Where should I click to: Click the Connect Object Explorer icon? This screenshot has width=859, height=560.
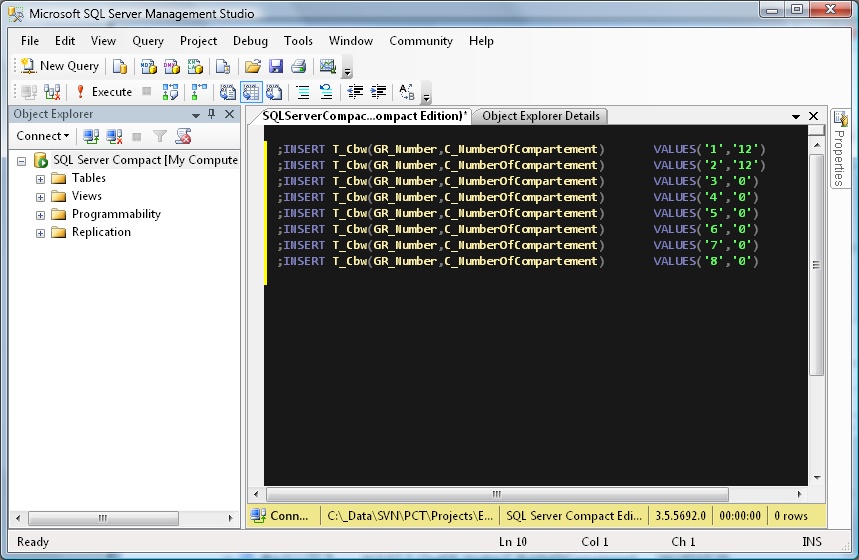(91, 136)
